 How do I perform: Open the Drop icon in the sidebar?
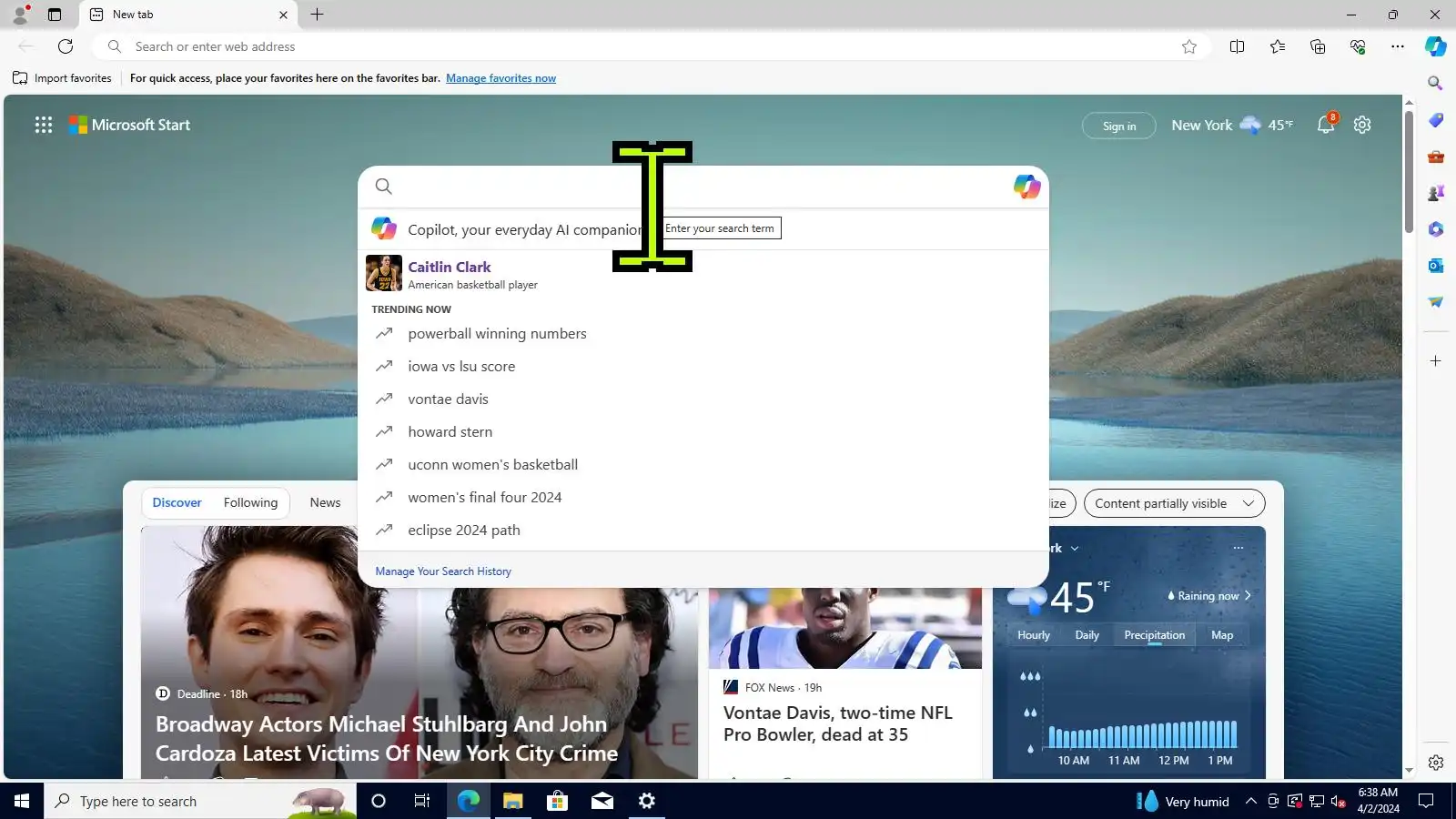[x=1436, y=302]
